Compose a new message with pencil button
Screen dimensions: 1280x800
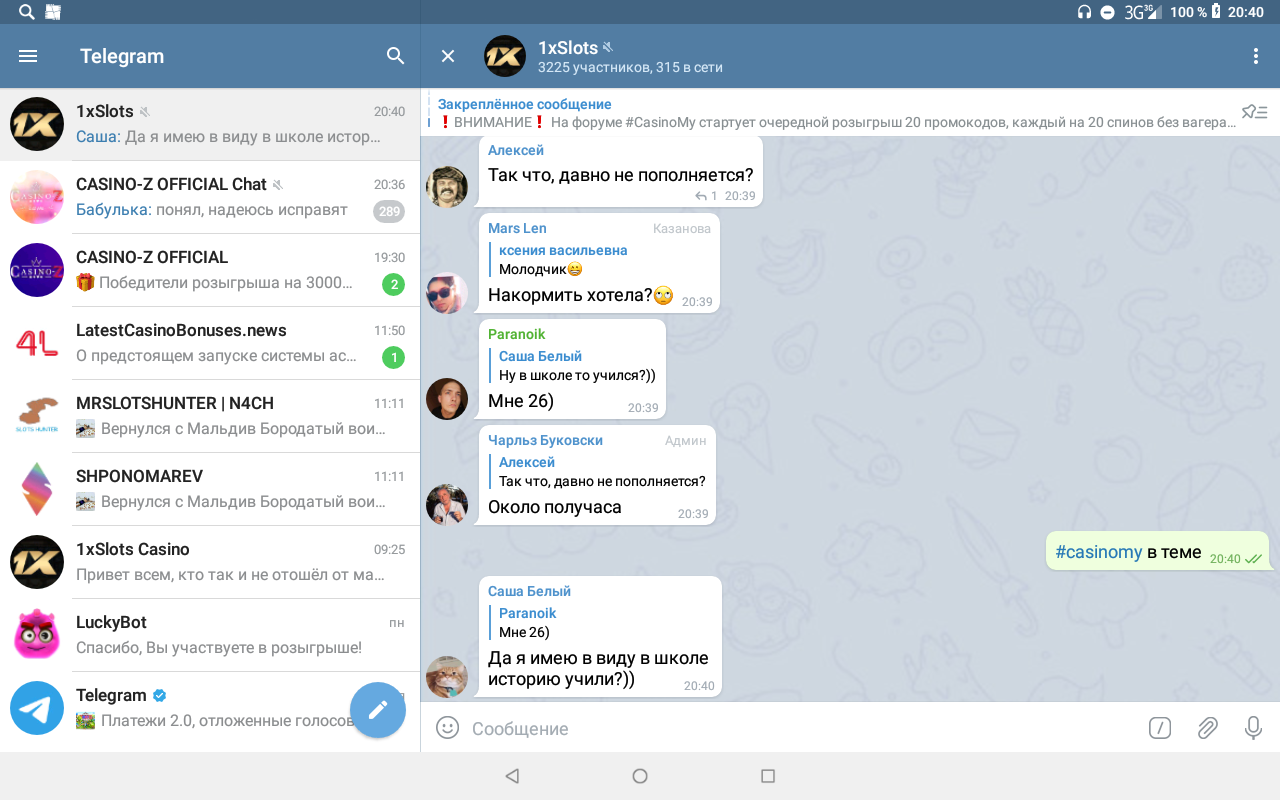click(378, 710)
